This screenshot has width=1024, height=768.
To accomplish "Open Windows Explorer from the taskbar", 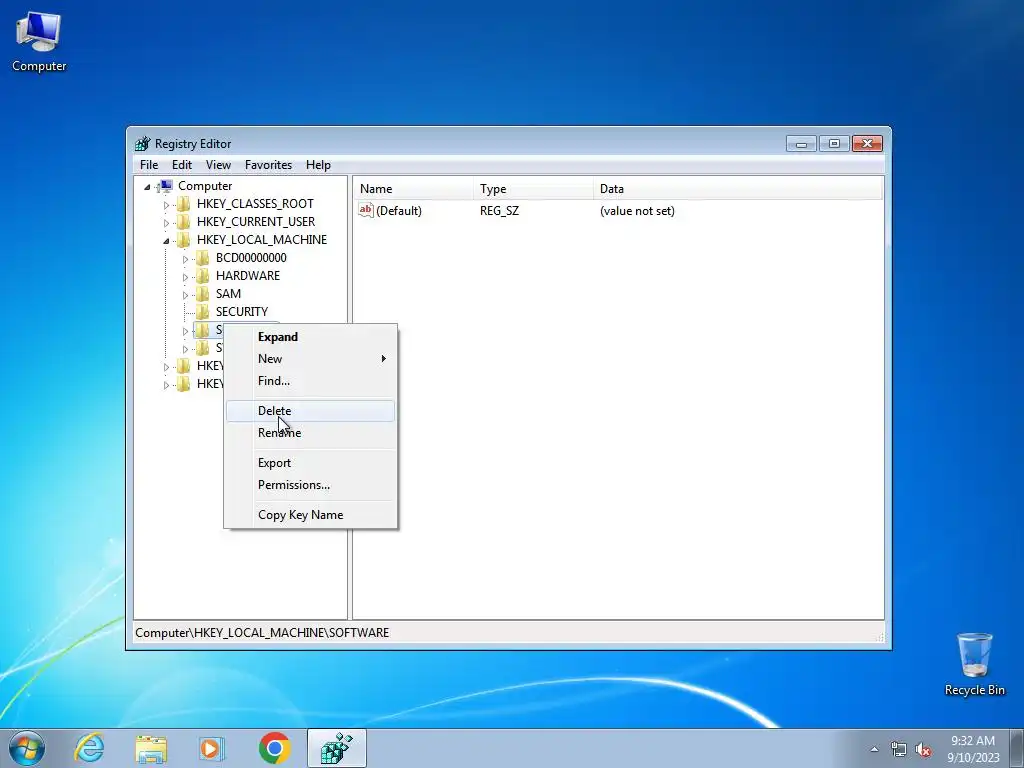I will coord(151,748).
